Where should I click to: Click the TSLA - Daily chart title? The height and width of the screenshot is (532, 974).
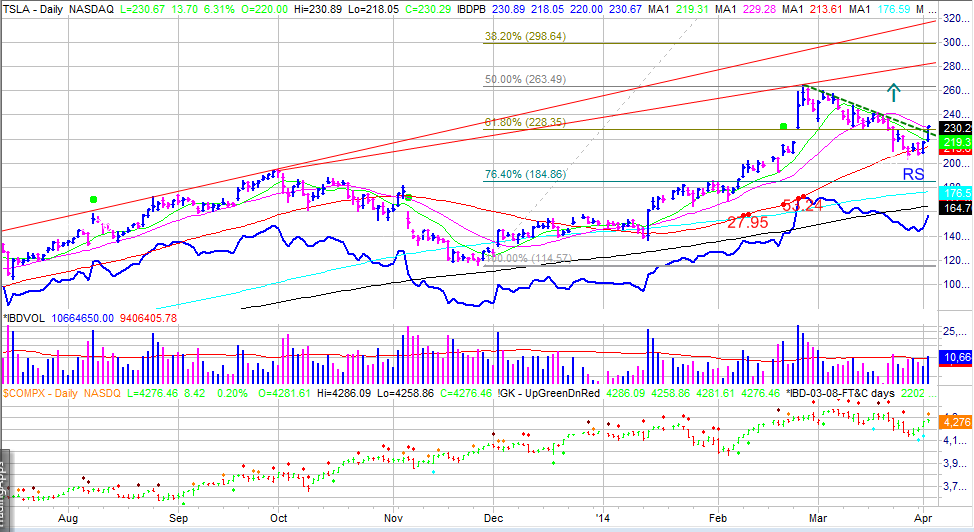point(32,10)
